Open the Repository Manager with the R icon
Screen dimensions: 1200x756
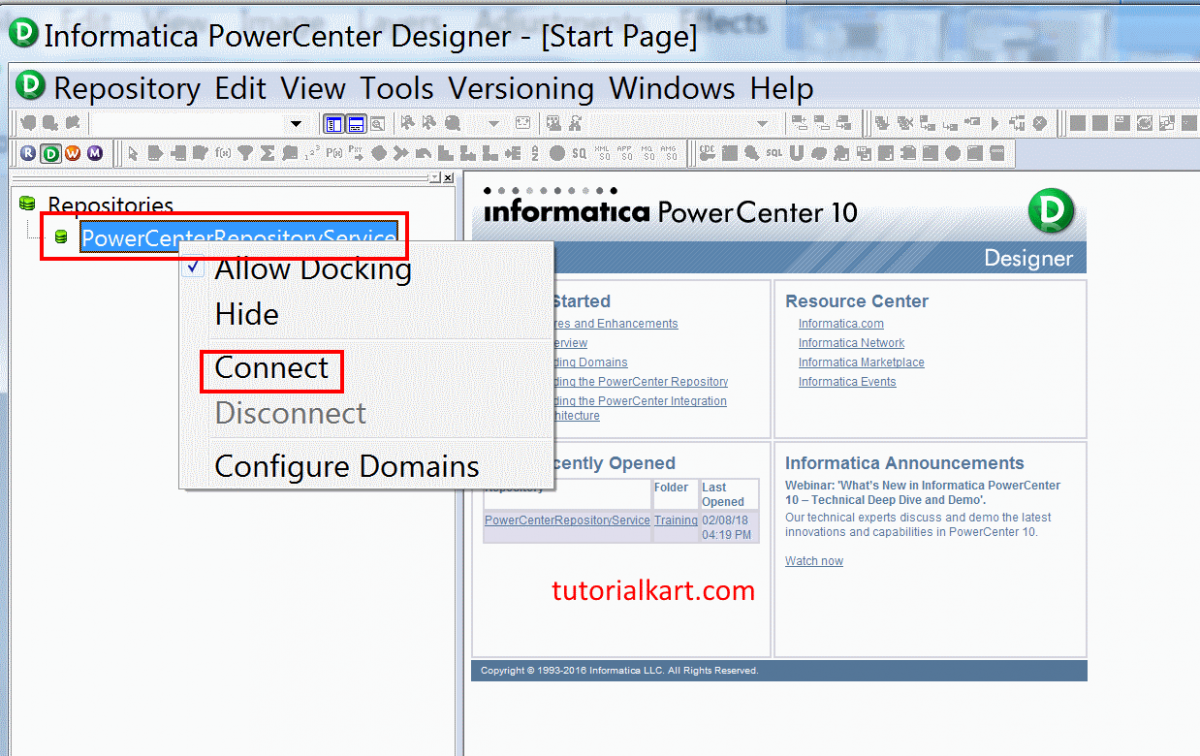tap(27, 153)
